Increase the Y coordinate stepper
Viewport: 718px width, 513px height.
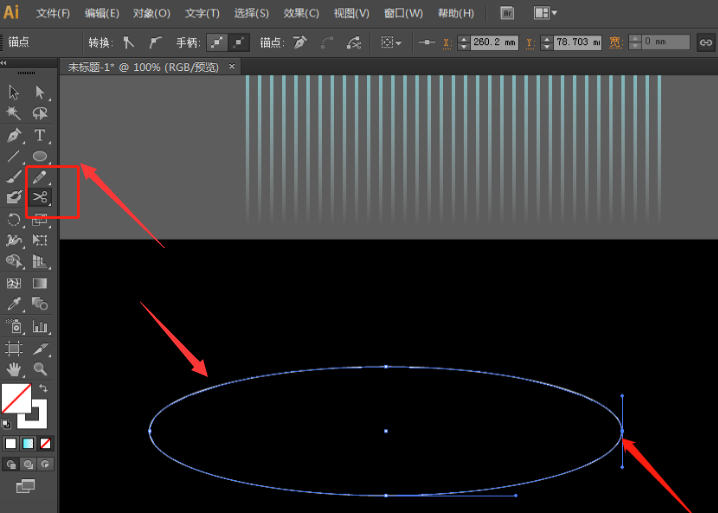pyautogui.click(x=547, y=39)
